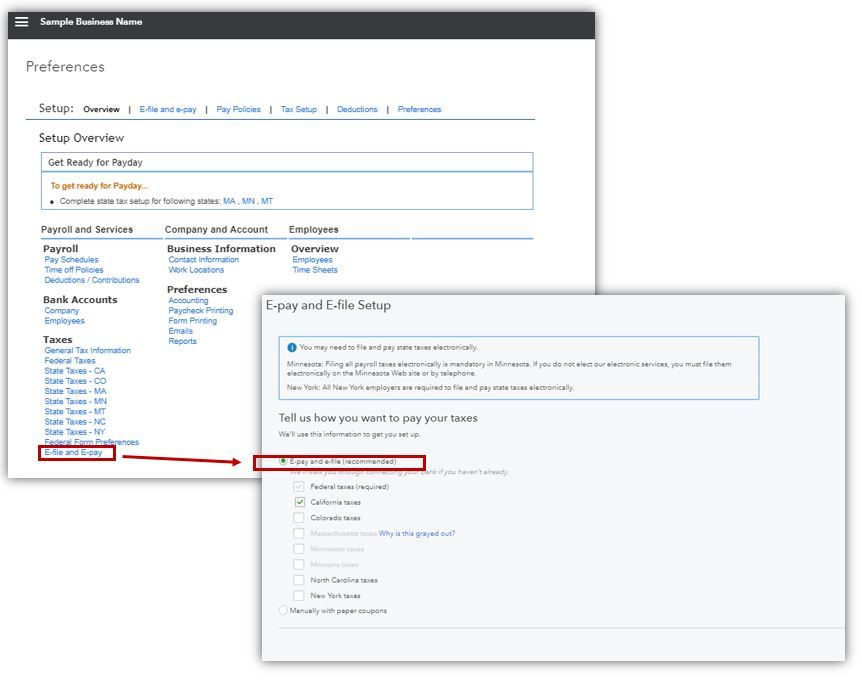Open E-file and E-pay link under Taxes
The width and height of the screenshot is (862, 684).
pyautogui.click(x=73, y=453)
